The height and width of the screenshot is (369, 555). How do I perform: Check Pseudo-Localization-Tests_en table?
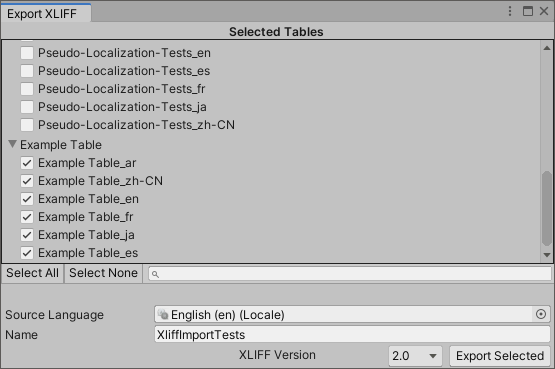click(27, 53)
